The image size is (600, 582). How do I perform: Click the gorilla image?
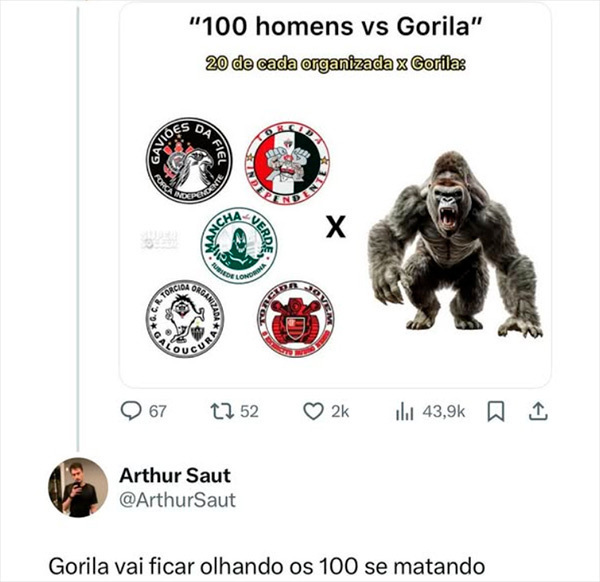[x=455, y=245]
